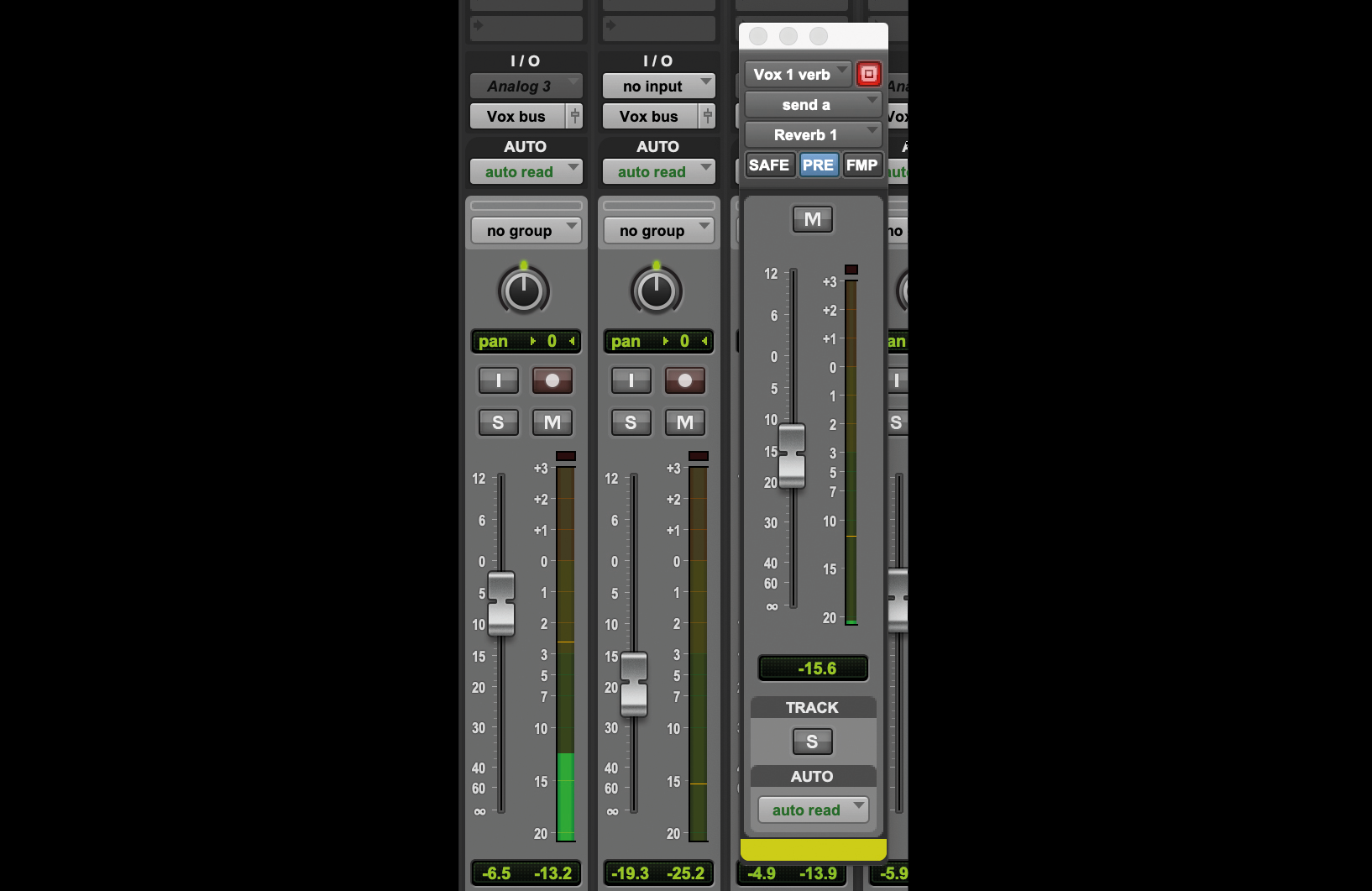This screenshot has width=1372, height=891.
Task: Click the -13.9 peak level readout
Action: [x=818, y=873]
